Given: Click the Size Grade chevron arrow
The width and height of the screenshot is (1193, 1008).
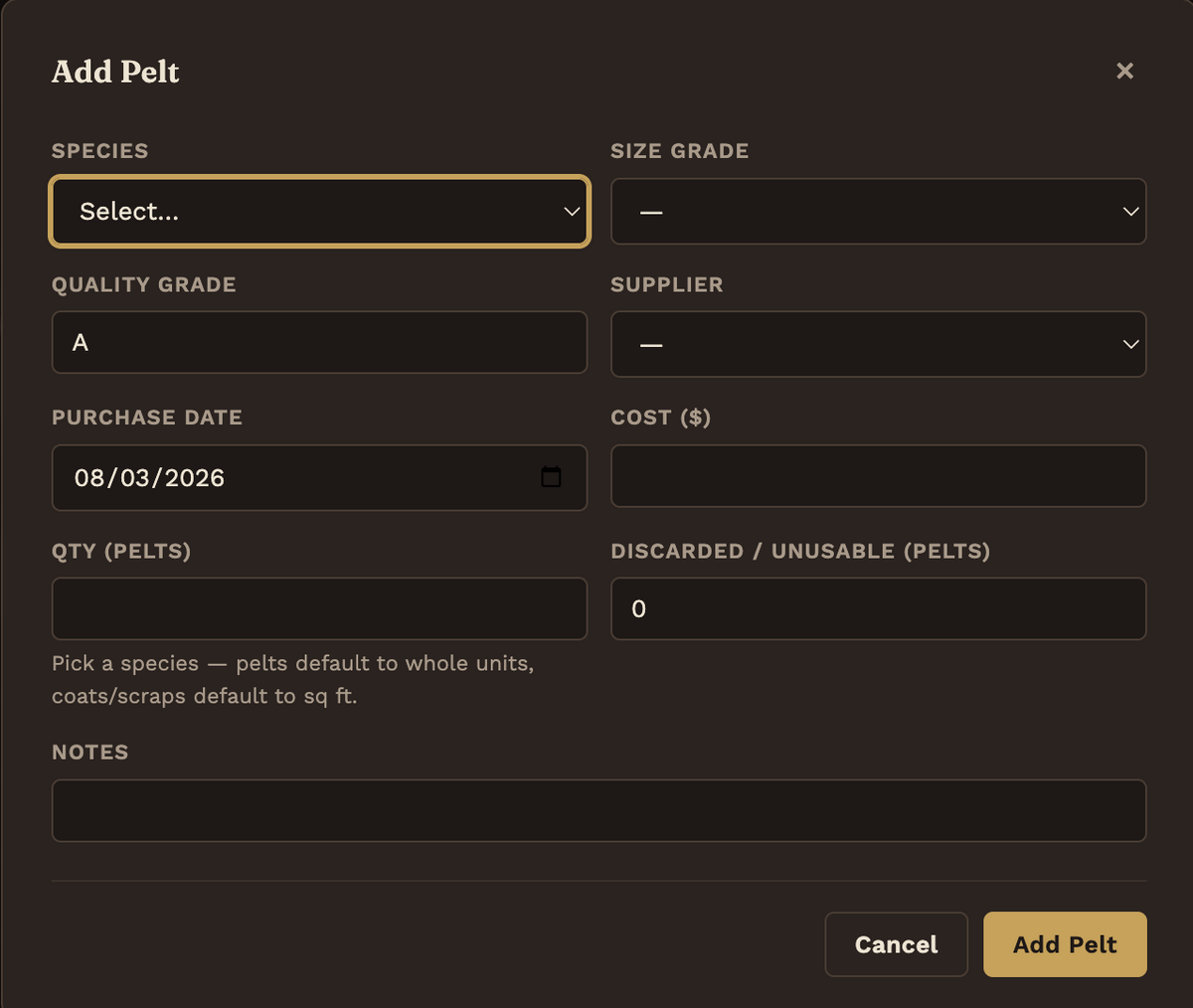Looking at the screenshot, I should click(x=1130, y=212).
